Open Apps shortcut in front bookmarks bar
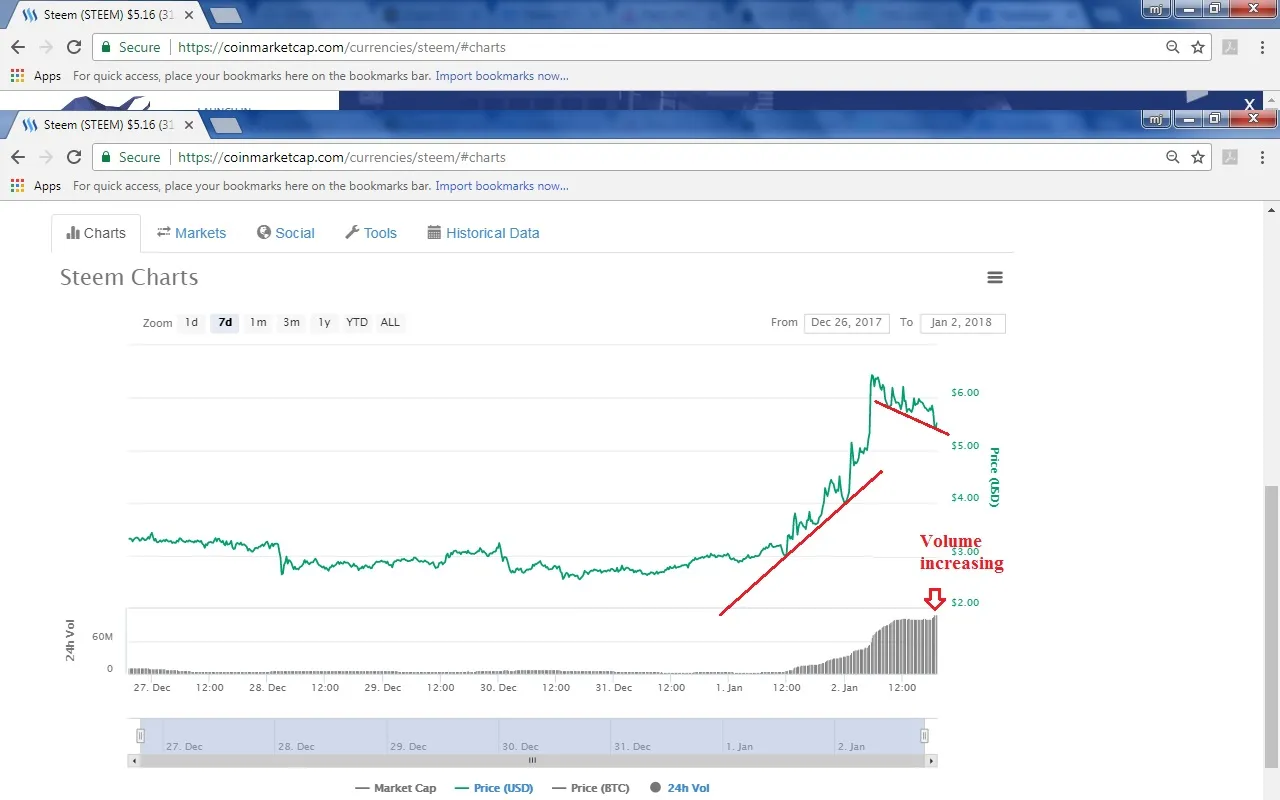The image size is (1280, 800). pos(36,186)
